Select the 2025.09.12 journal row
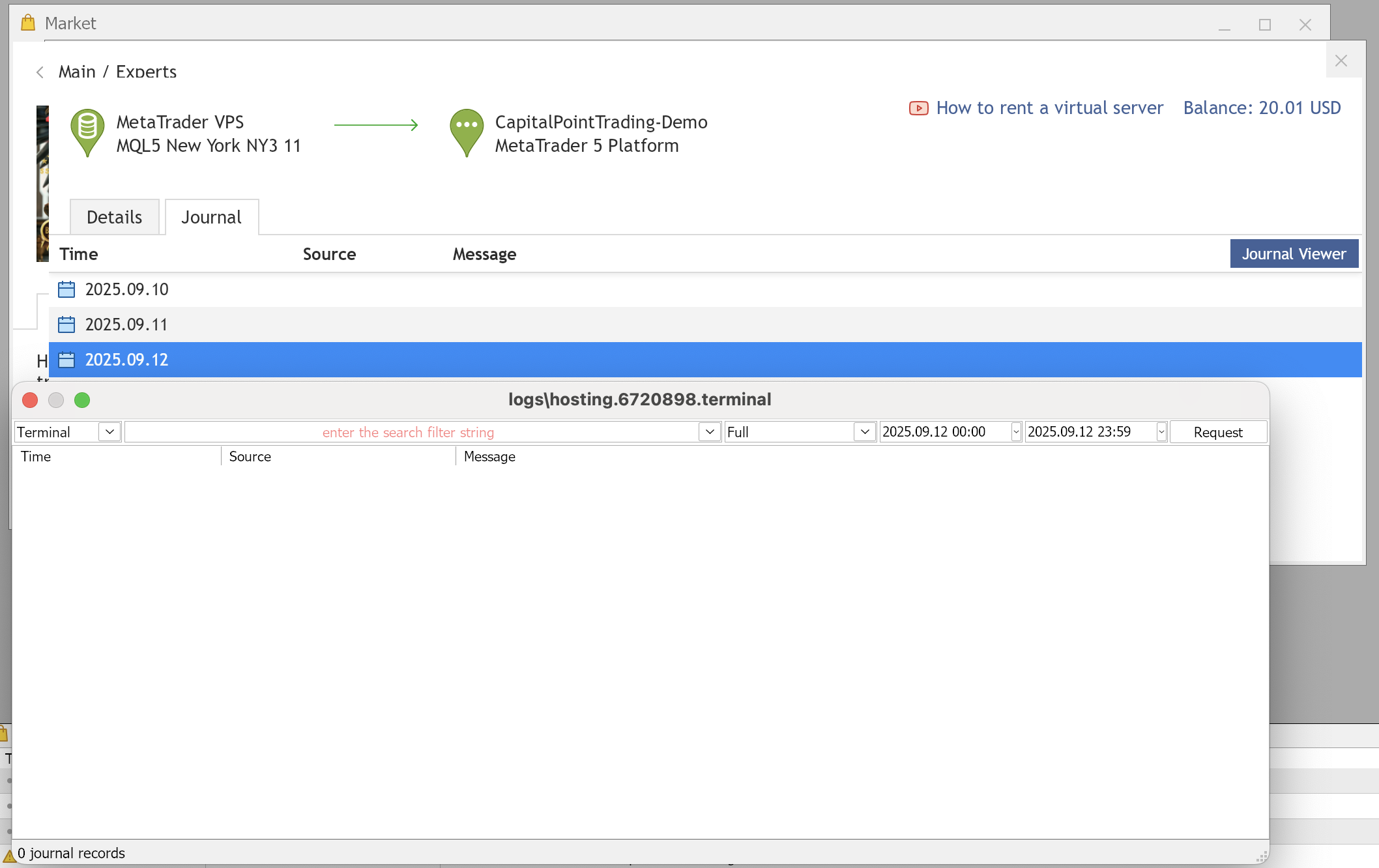This screenshot has width=1379, height=868. pyautogui.click(x=705, y=360)
